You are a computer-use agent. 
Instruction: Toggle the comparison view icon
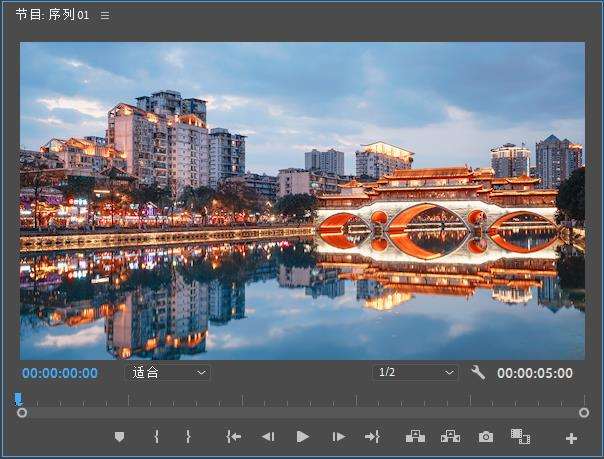pyautogui.click(x=520, y=437)
